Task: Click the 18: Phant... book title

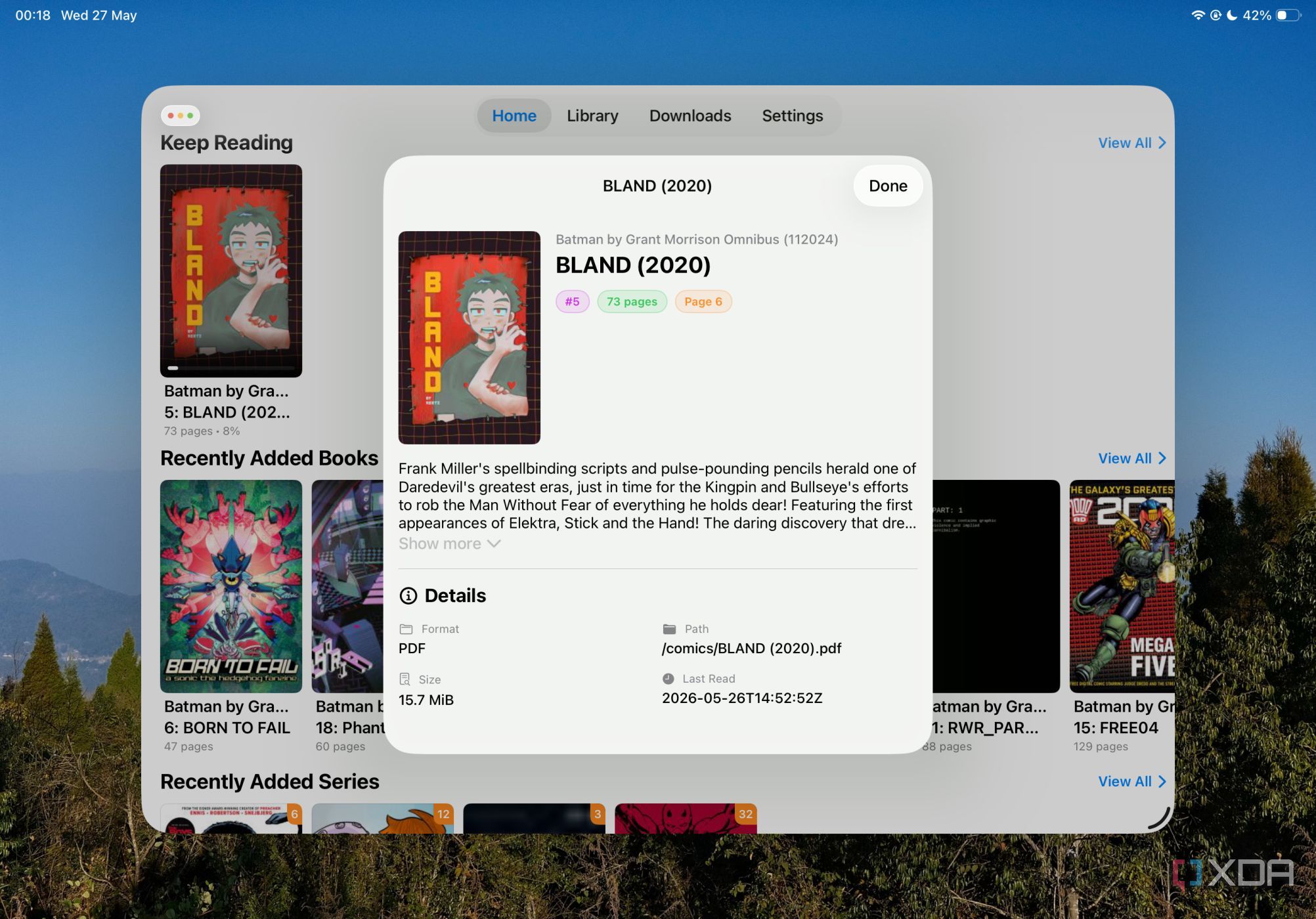Action: (349, 728)
